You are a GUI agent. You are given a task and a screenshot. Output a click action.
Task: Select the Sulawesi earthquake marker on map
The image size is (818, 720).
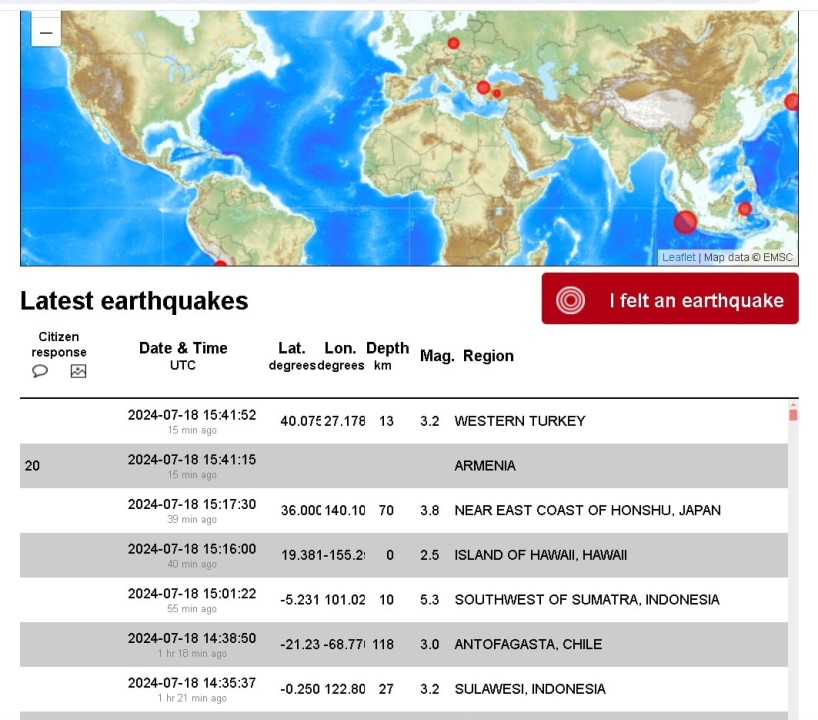[x=744, y=209]
